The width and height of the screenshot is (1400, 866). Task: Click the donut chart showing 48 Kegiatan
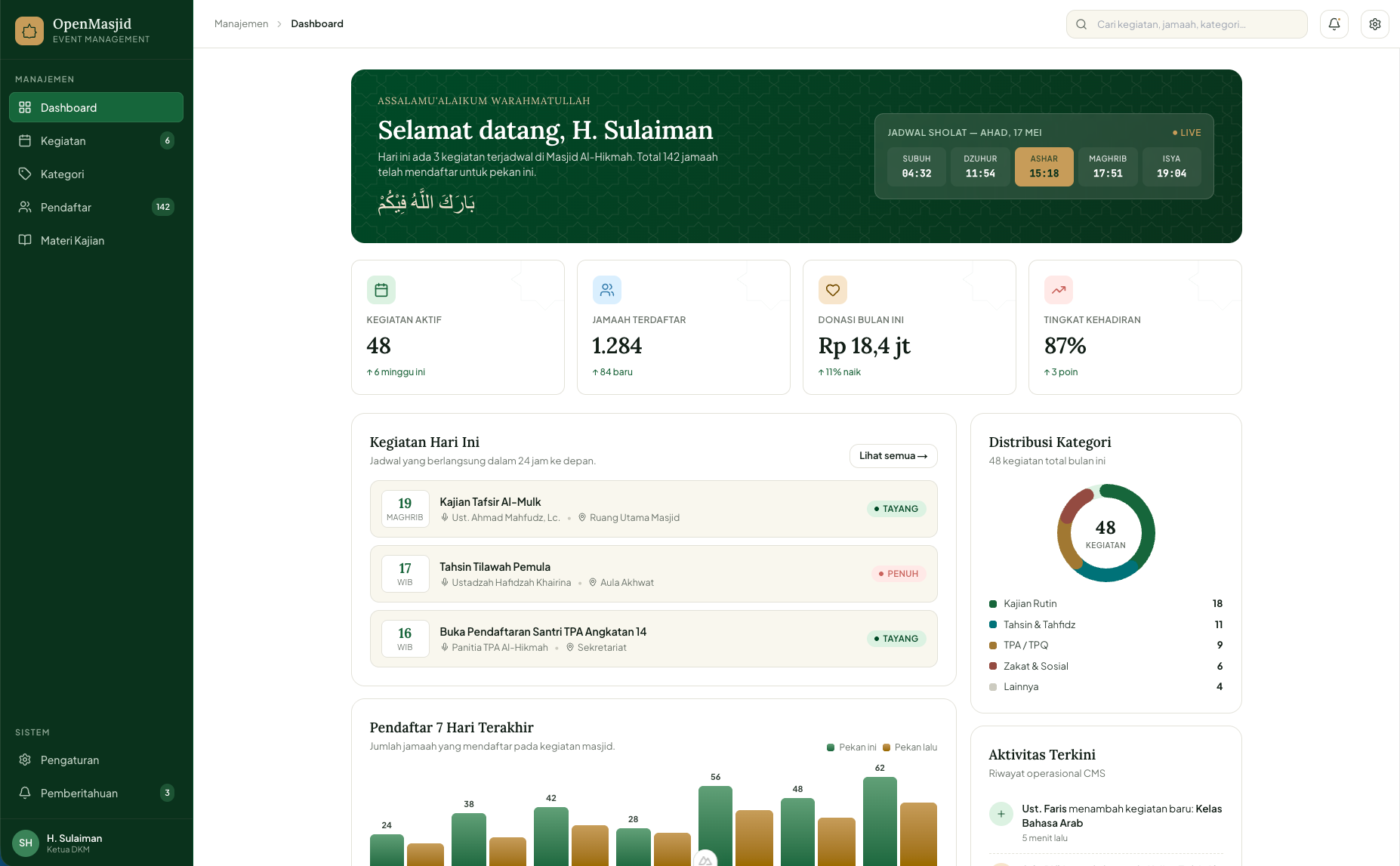1106,533
